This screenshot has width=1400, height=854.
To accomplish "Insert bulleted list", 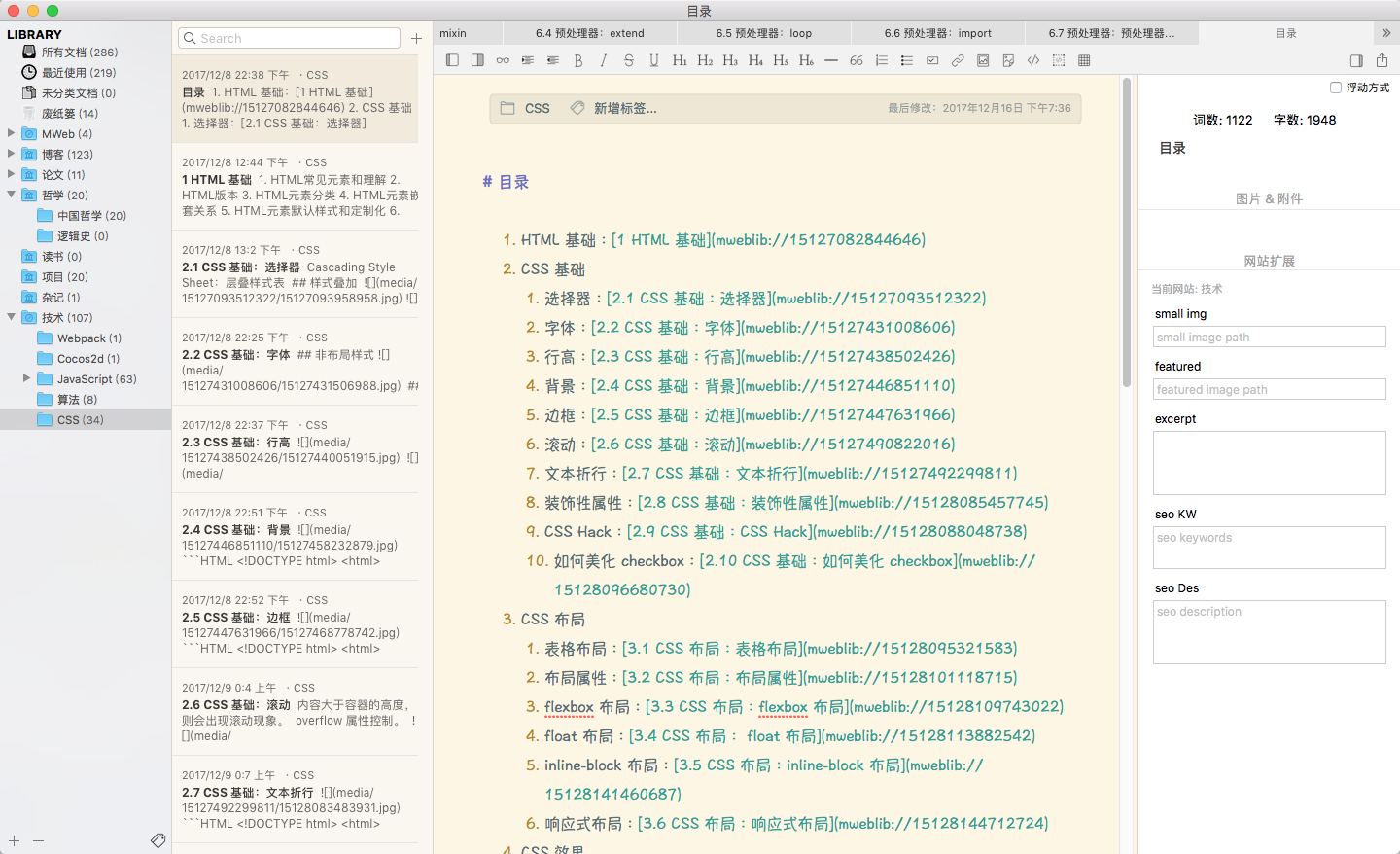I will (907, 60).
